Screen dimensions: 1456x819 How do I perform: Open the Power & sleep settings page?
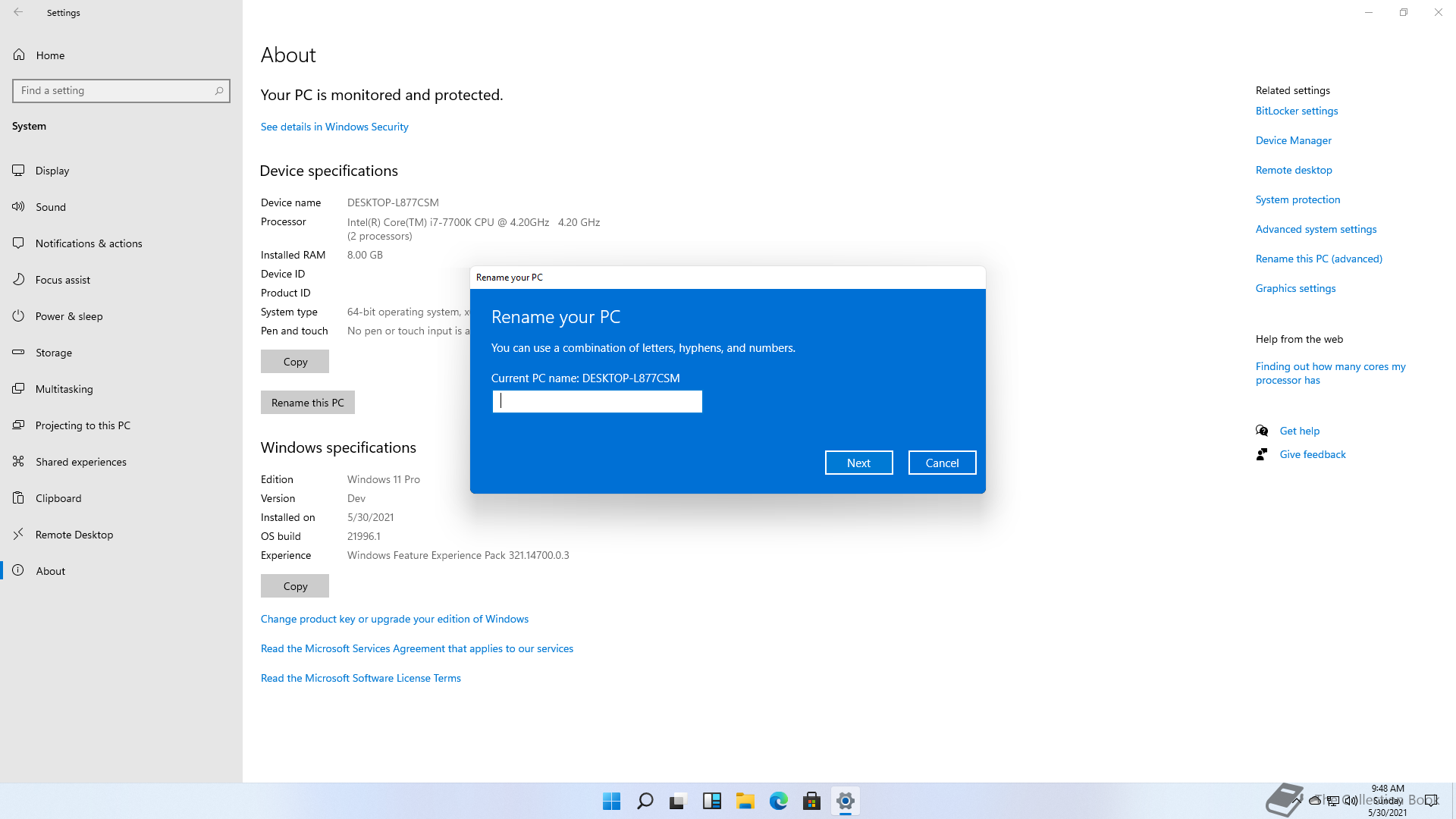point(121,316)
